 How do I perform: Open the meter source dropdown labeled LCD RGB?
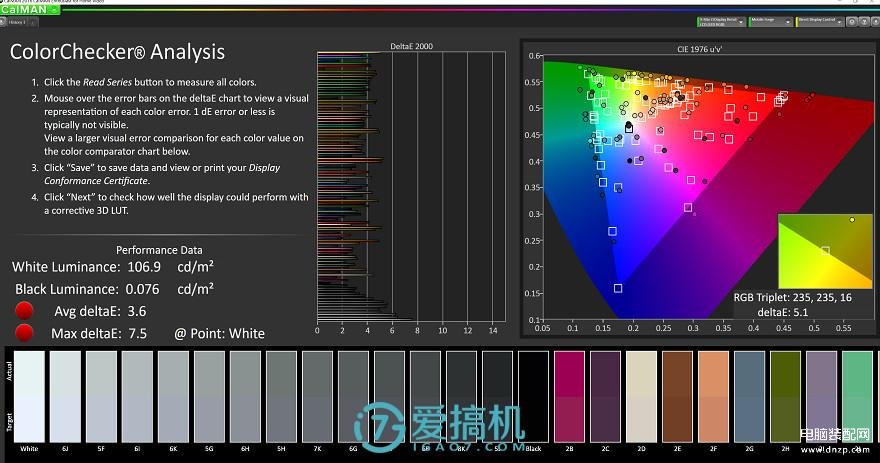click(x=721, y=22)
